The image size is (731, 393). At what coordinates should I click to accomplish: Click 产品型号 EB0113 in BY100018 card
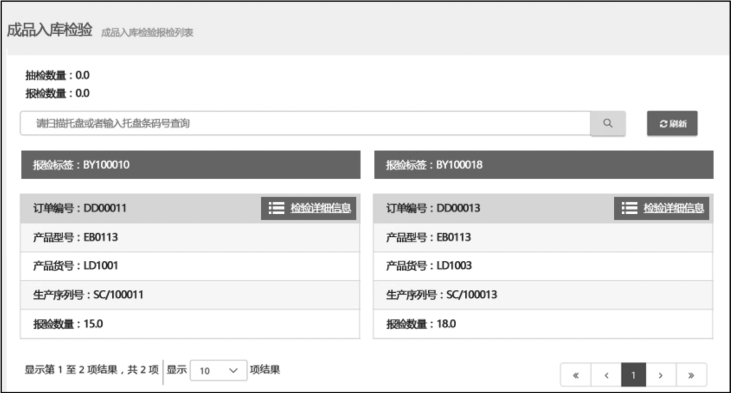[x=543, y=237]
